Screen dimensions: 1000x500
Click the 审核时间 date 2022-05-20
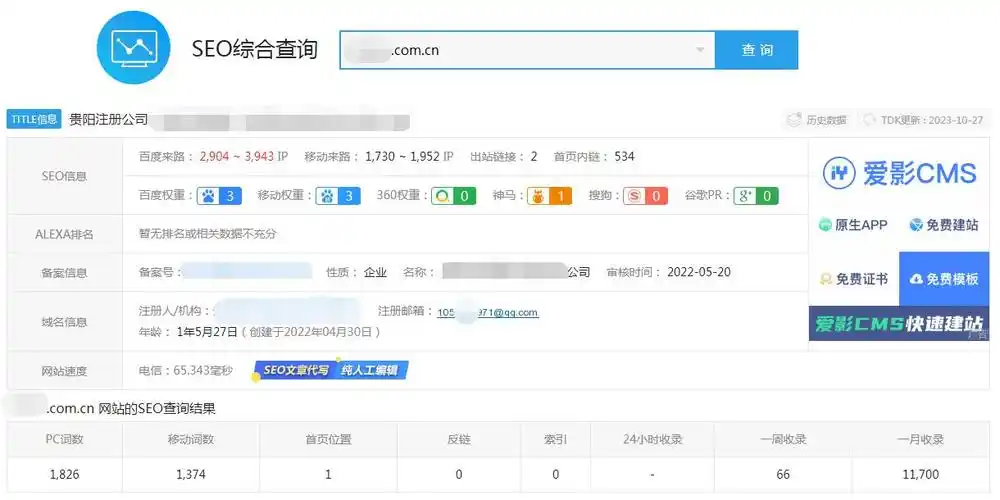coord(699,272)
